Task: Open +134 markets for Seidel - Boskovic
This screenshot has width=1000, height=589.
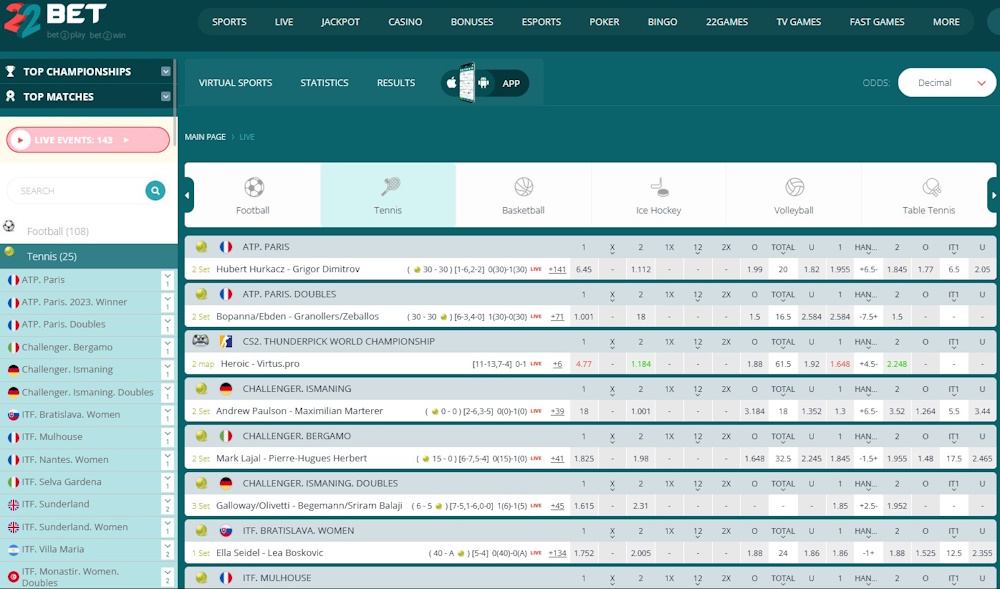Action: coord(557,553)
